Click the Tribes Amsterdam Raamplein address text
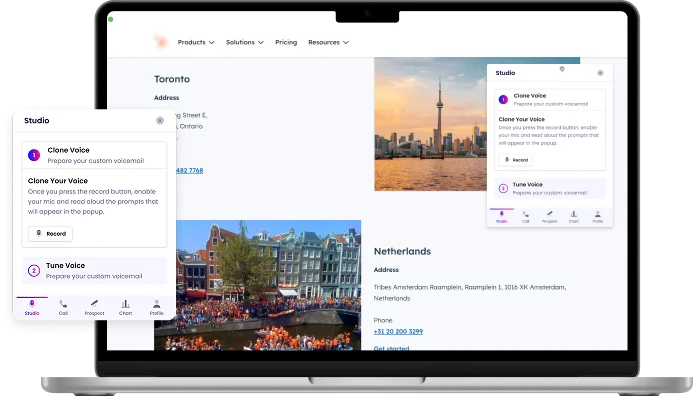The image size is (693, 396). 470,293
